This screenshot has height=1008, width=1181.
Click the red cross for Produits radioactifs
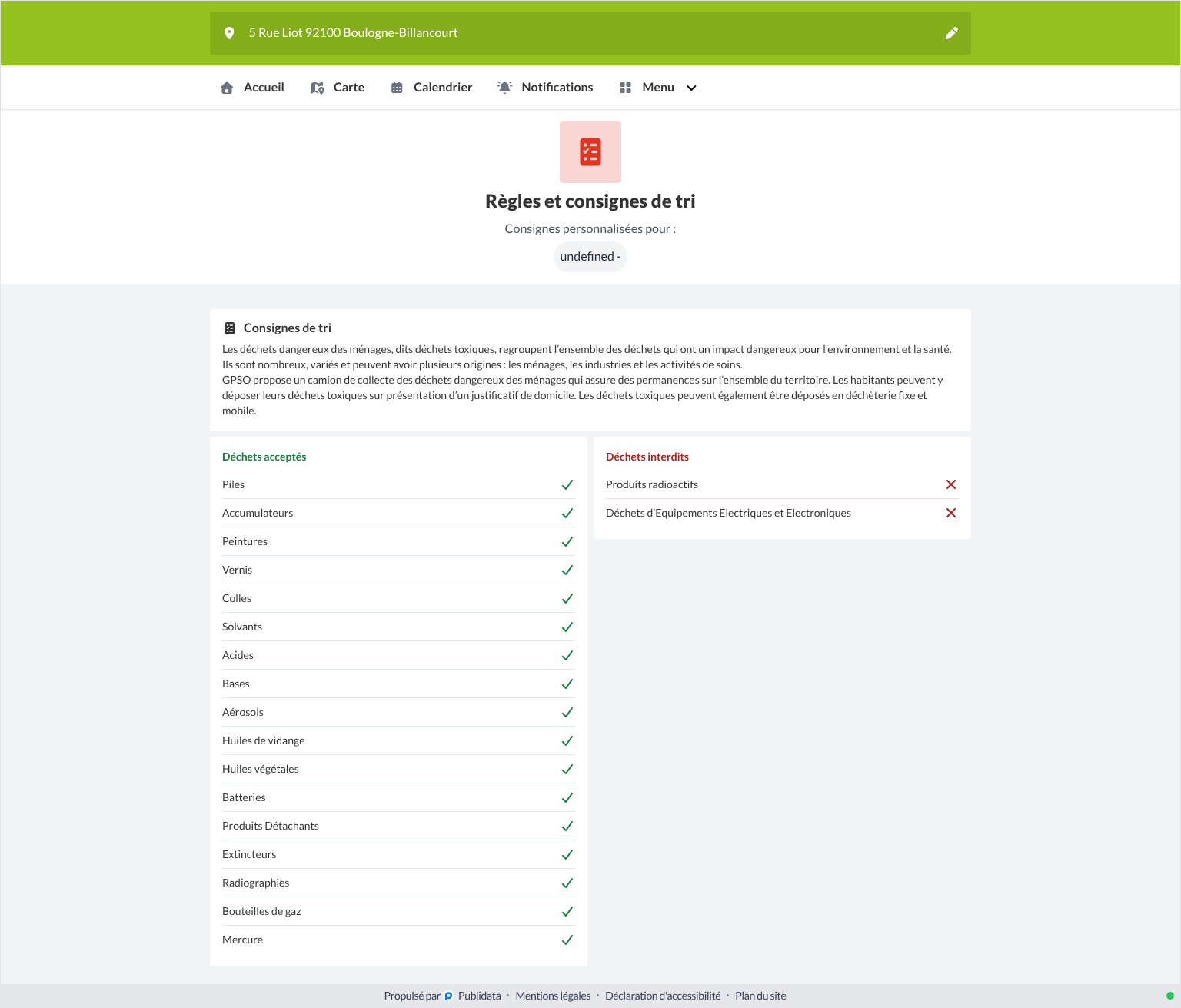click(x=951, y=484)
